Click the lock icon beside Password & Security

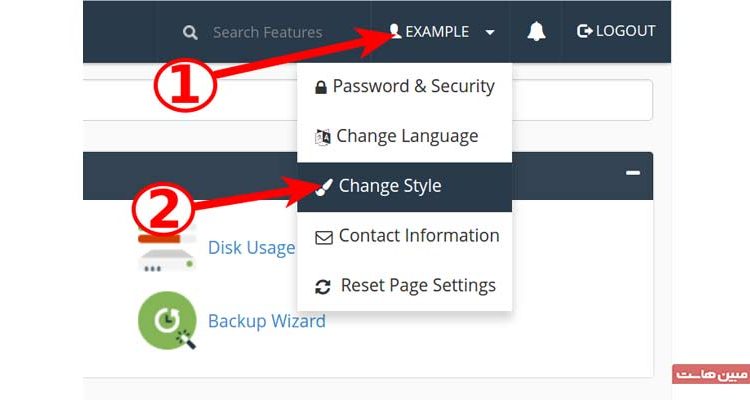[320, 87]
